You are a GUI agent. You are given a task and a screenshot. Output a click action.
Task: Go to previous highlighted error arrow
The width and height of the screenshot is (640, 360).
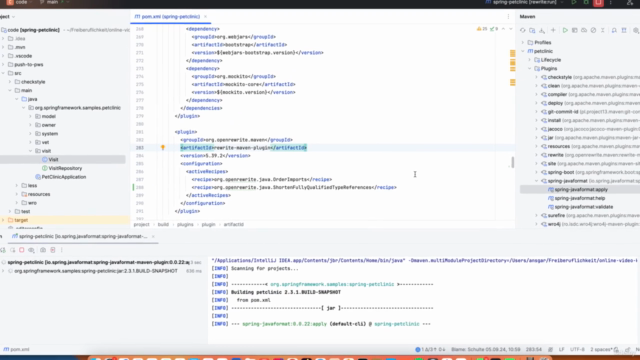pos(504,29)
